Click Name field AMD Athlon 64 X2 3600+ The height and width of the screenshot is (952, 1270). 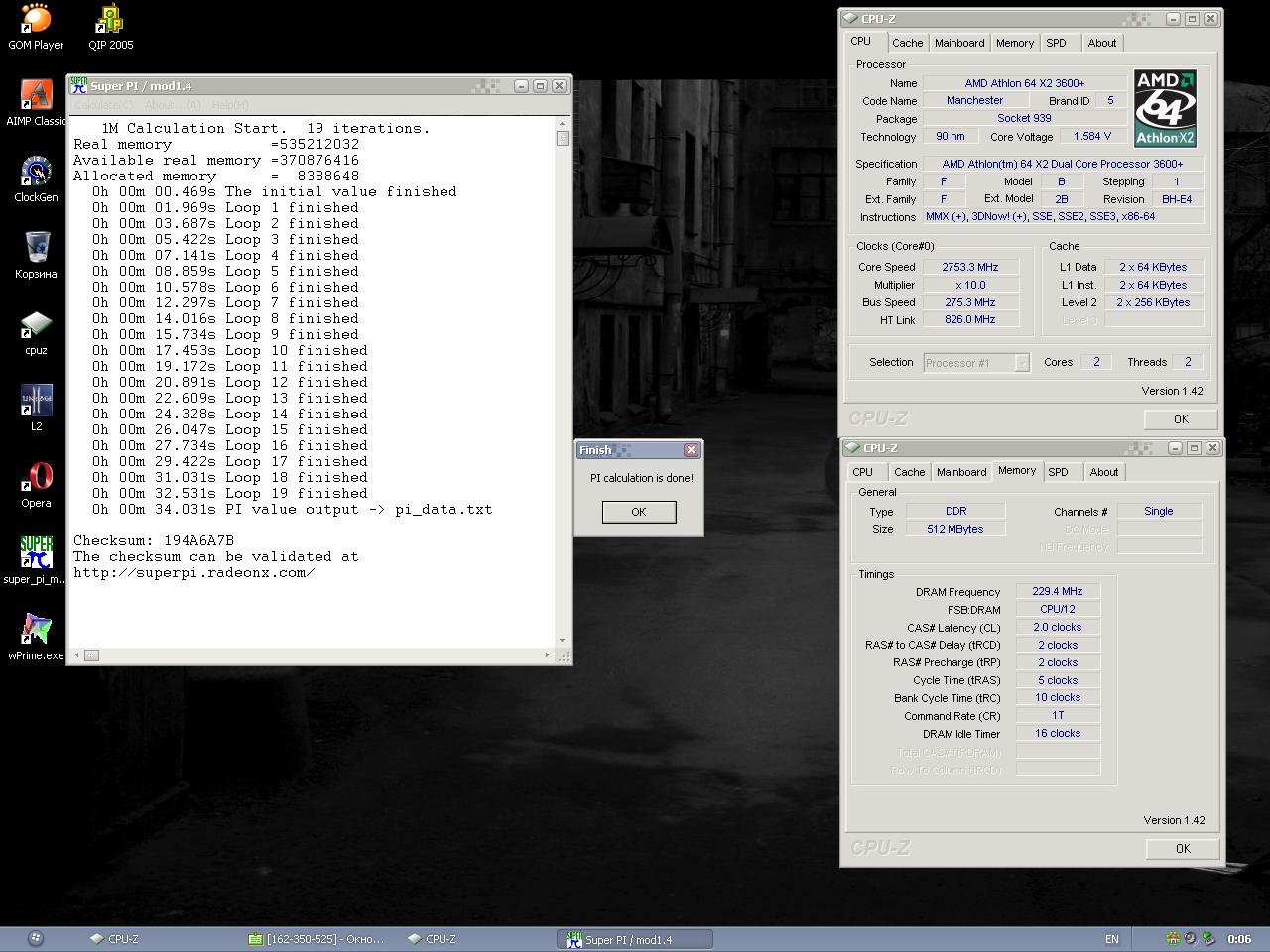click(x=1024, y=83)
